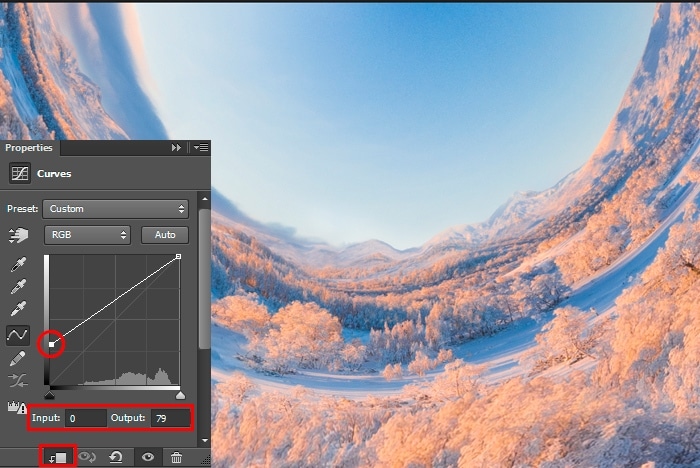700x468 pixels.
Task: Collapse the panel with double arrows
Action: click(x=177, y=147)
